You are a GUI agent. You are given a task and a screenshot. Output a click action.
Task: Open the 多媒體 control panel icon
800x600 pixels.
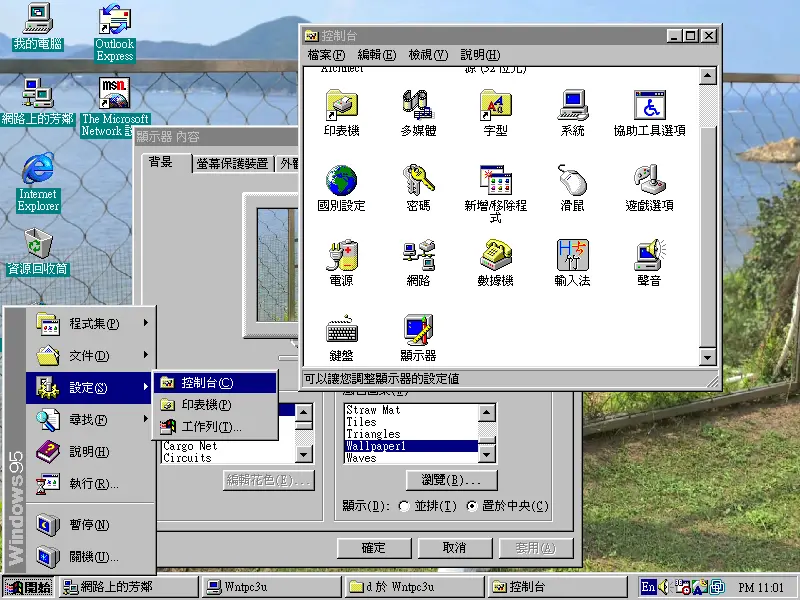tap(418, 113)
